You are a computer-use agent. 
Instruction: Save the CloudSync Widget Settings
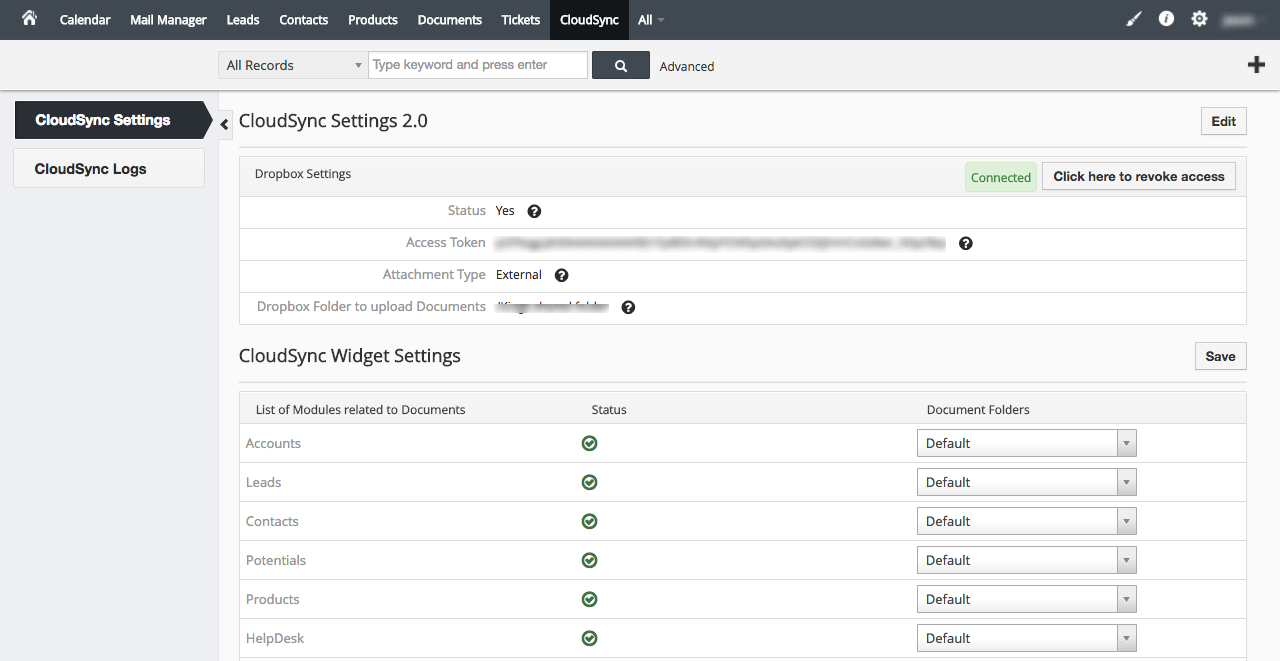(x=1221, y=356)
